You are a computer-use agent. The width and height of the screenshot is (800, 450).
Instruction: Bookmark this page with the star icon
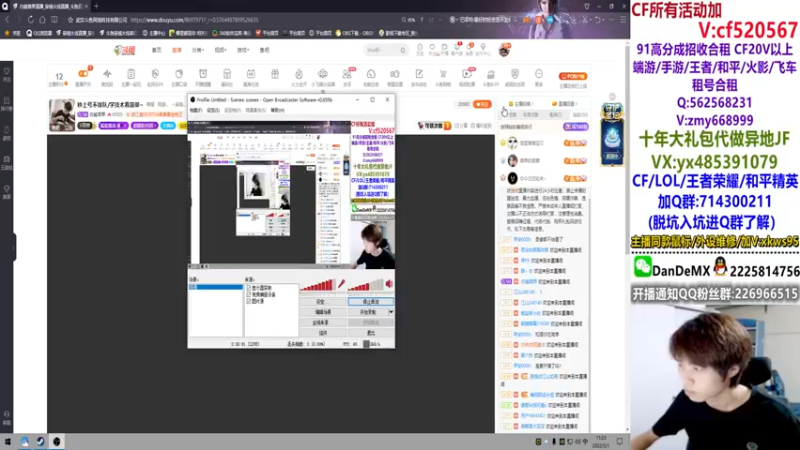[x=70, y=20]
